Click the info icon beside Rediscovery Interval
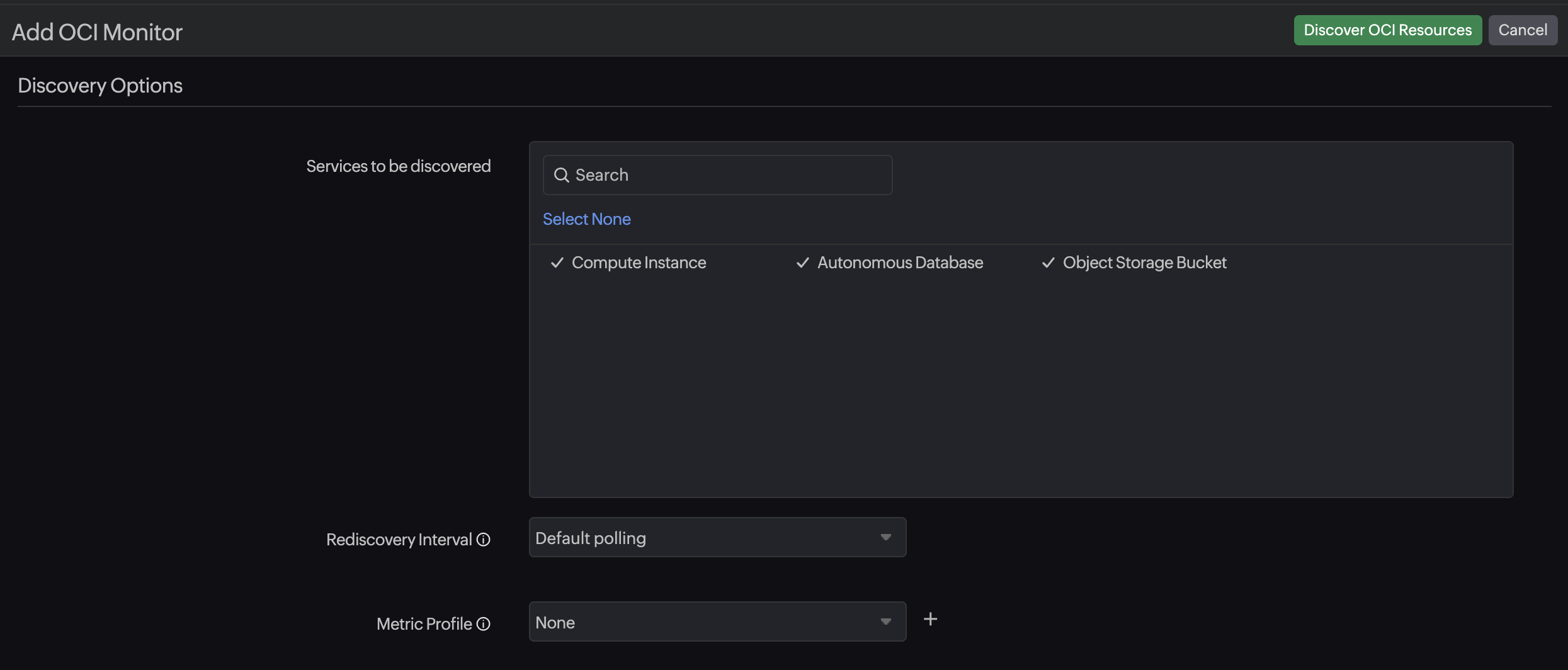 [483, 540]
